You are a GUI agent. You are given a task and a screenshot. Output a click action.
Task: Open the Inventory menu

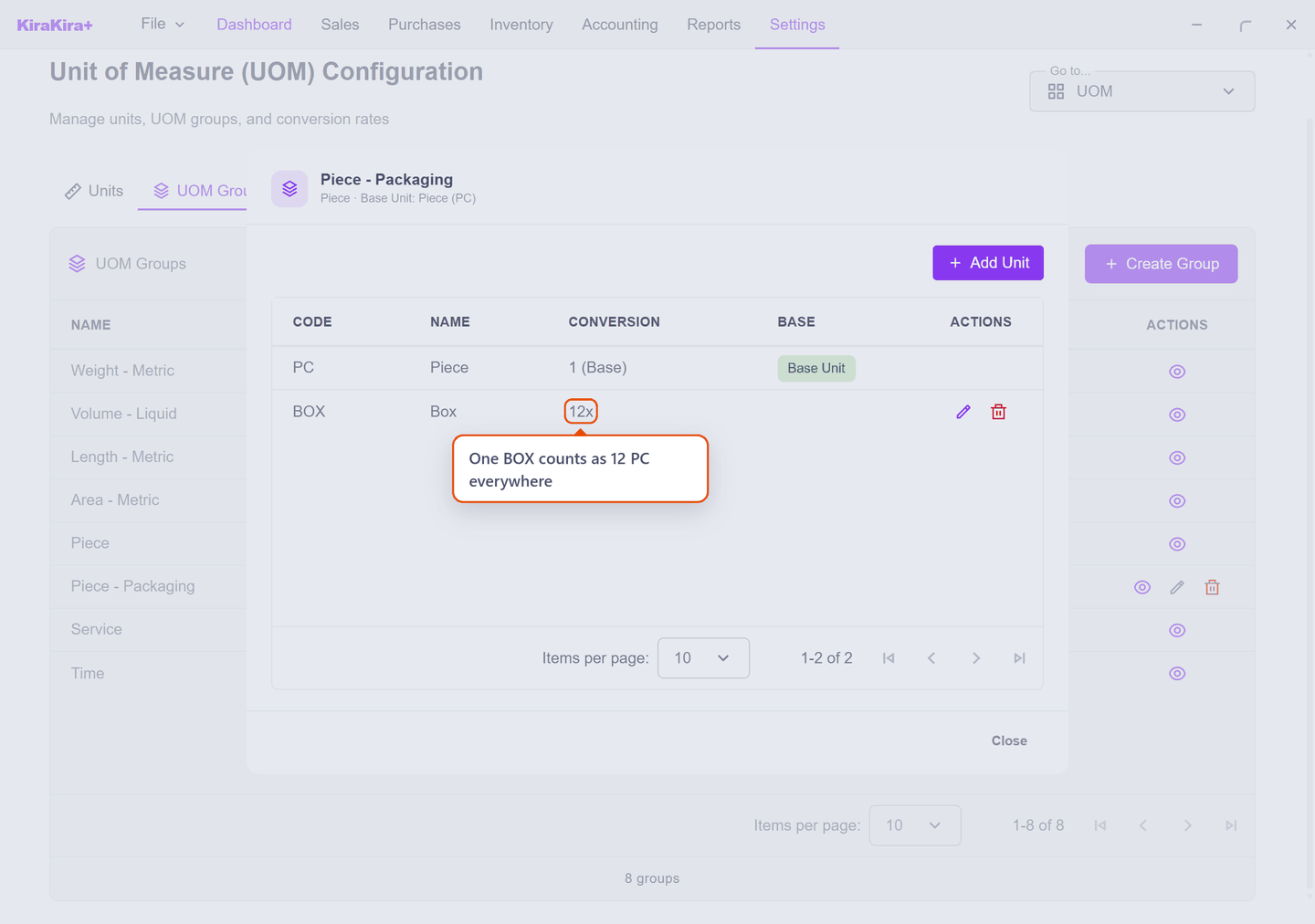[521, 25]
